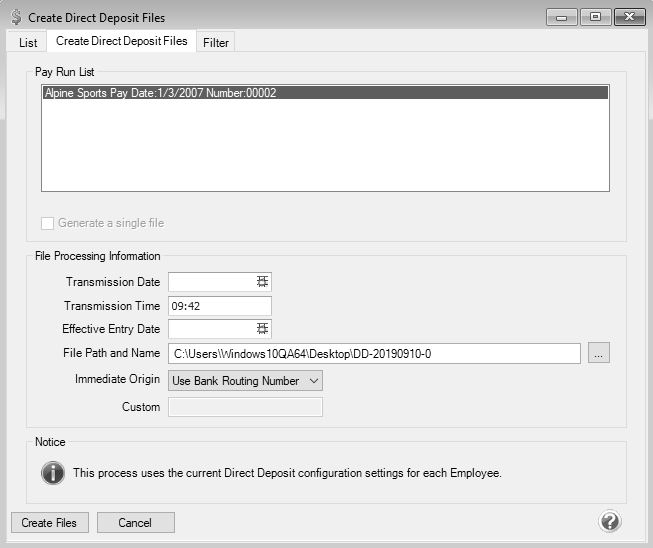This screenshot has width=653, height=548.
Task: Toggle the Generate a single file checkbox
Action: tap(48, 223)
